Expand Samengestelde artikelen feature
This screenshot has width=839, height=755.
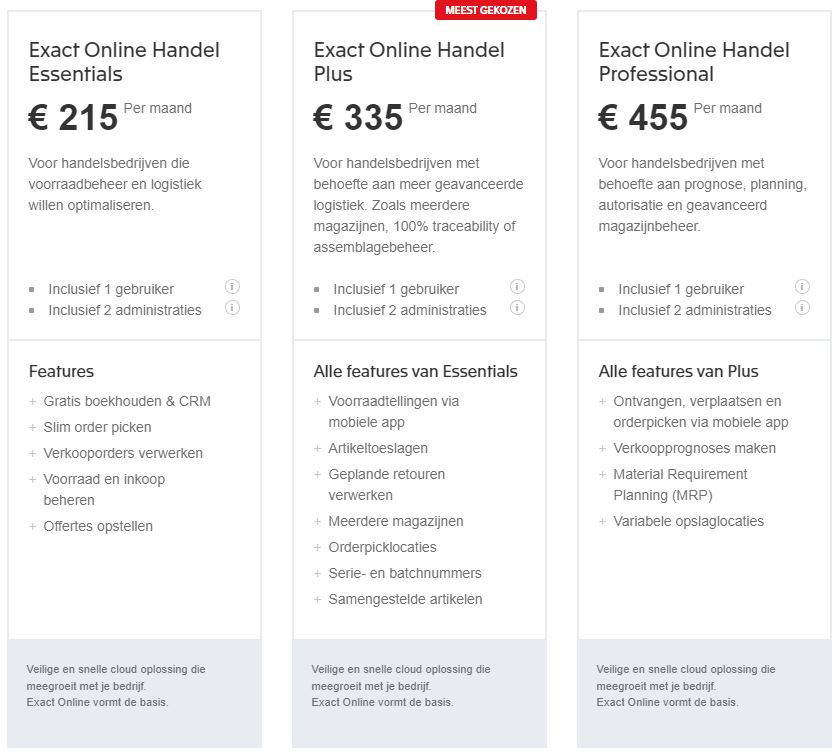[404, 599]
